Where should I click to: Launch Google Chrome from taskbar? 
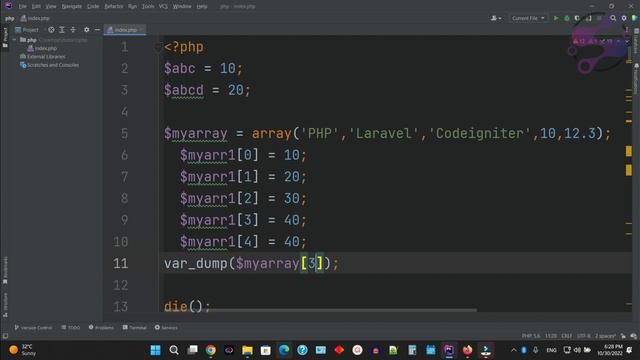(211, 350)
